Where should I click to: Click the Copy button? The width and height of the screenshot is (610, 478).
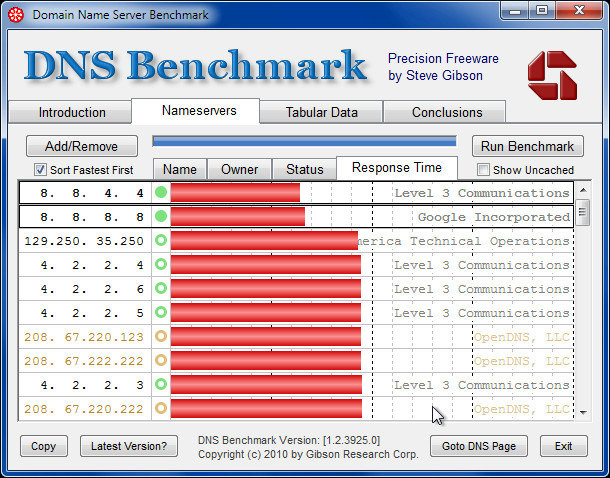point(44,446)
